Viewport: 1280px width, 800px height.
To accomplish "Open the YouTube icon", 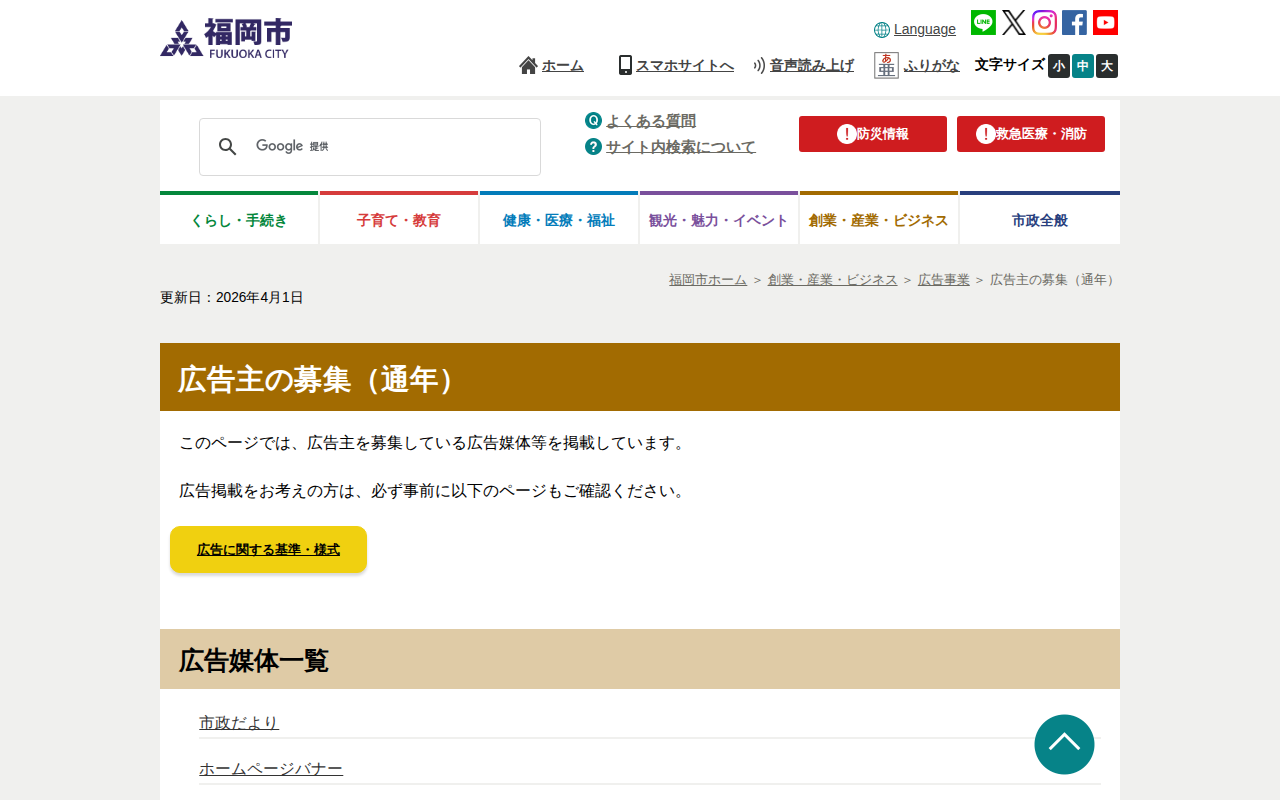I will (x=1105, y=22).
